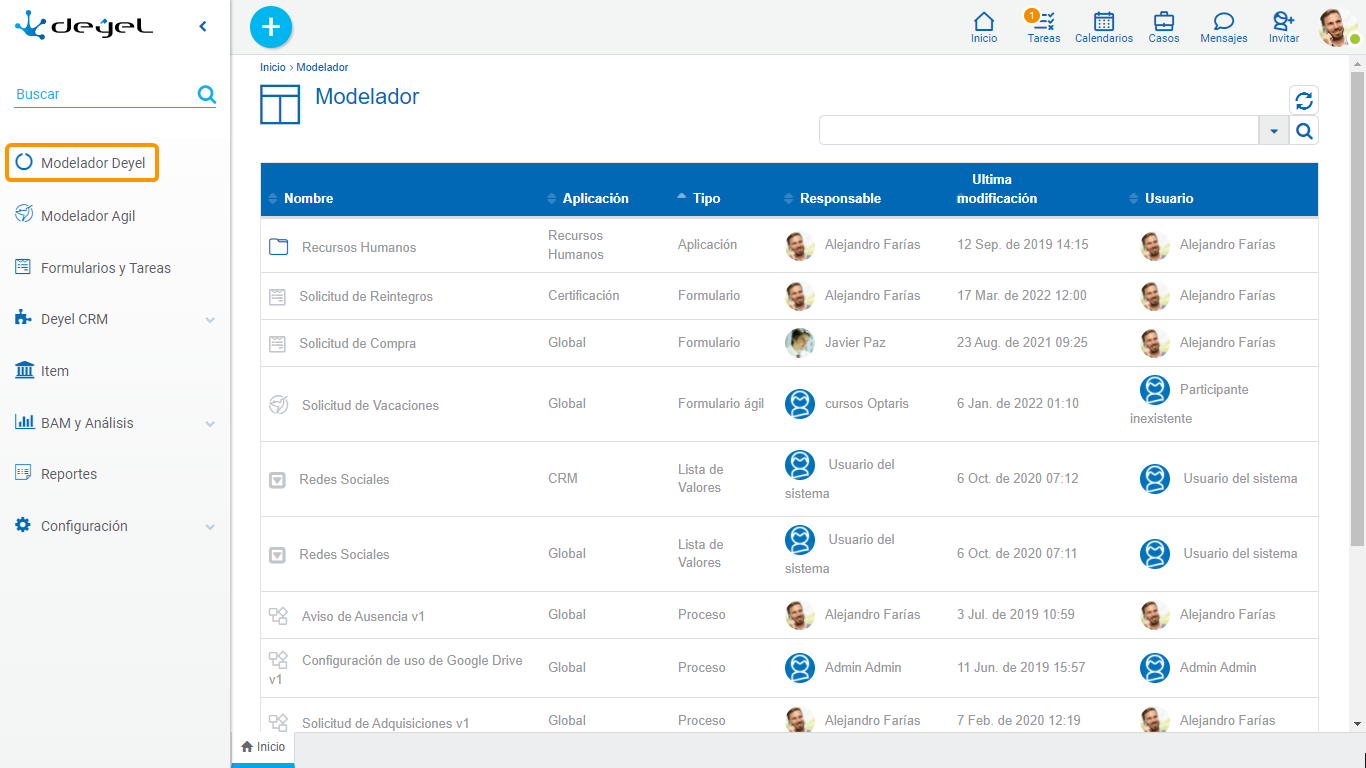1366x768 pixels.
Task: Click 'Solicitud de Compra' name cell
Action: coord(357,343)
